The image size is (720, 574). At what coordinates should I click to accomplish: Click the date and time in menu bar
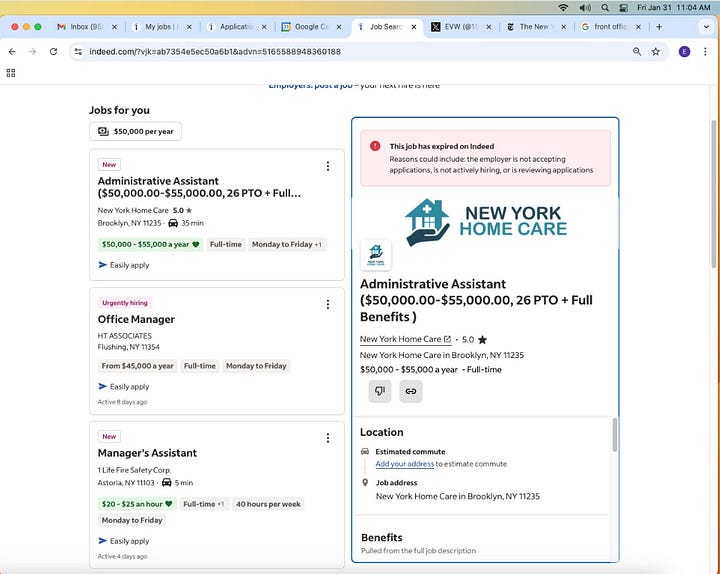coord(673,7)
